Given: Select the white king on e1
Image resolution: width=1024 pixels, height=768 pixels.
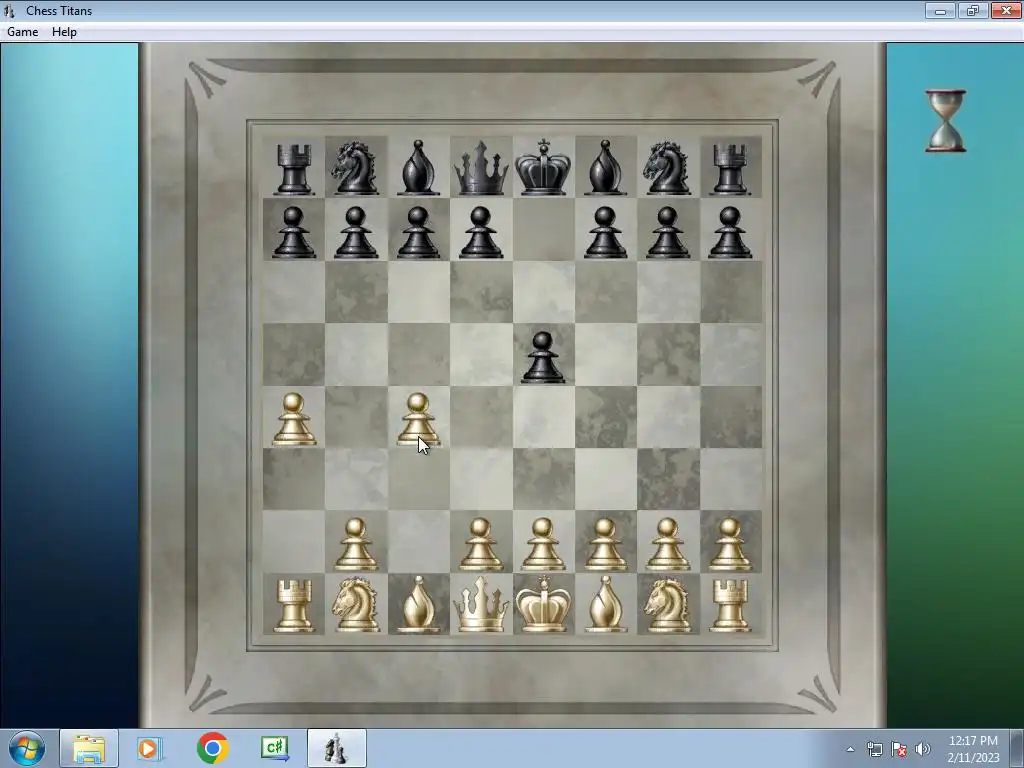Looking at the screenshot, I should 543,604.
